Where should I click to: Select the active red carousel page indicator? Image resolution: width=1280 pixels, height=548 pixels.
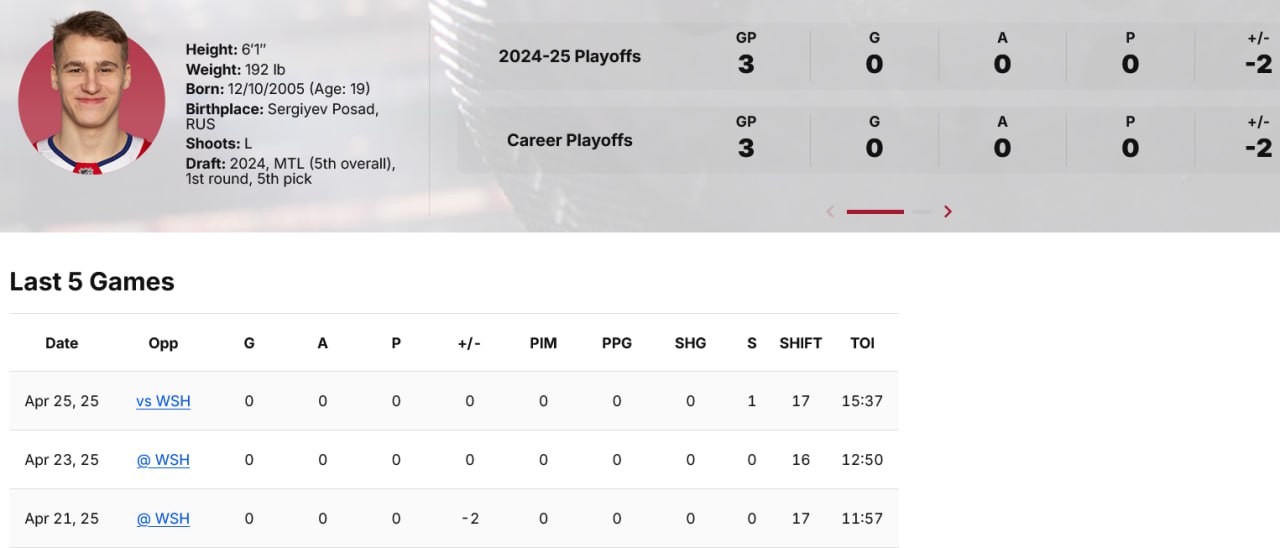pos(875,212)
